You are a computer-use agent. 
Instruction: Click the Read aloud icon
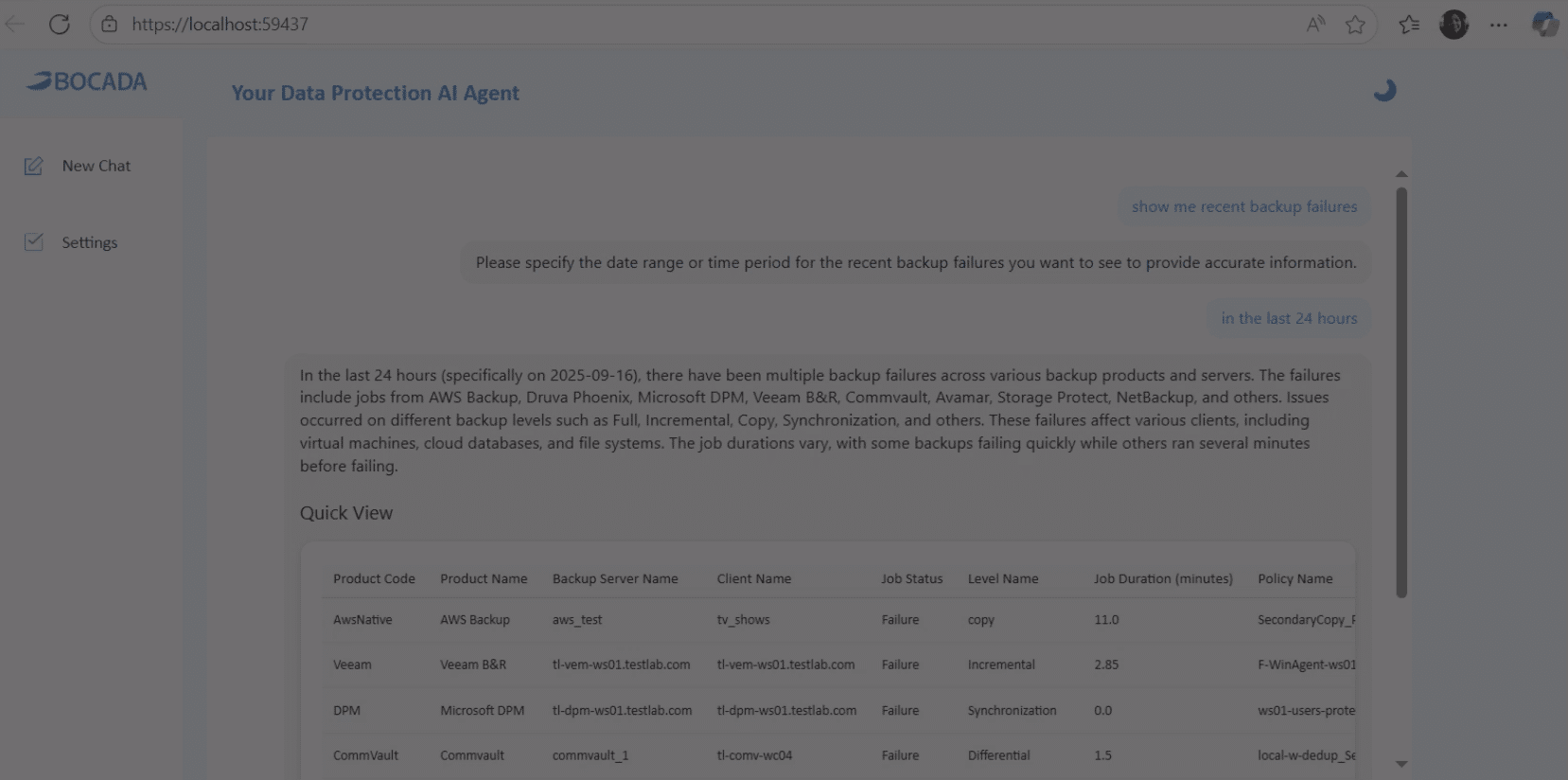1315,25
